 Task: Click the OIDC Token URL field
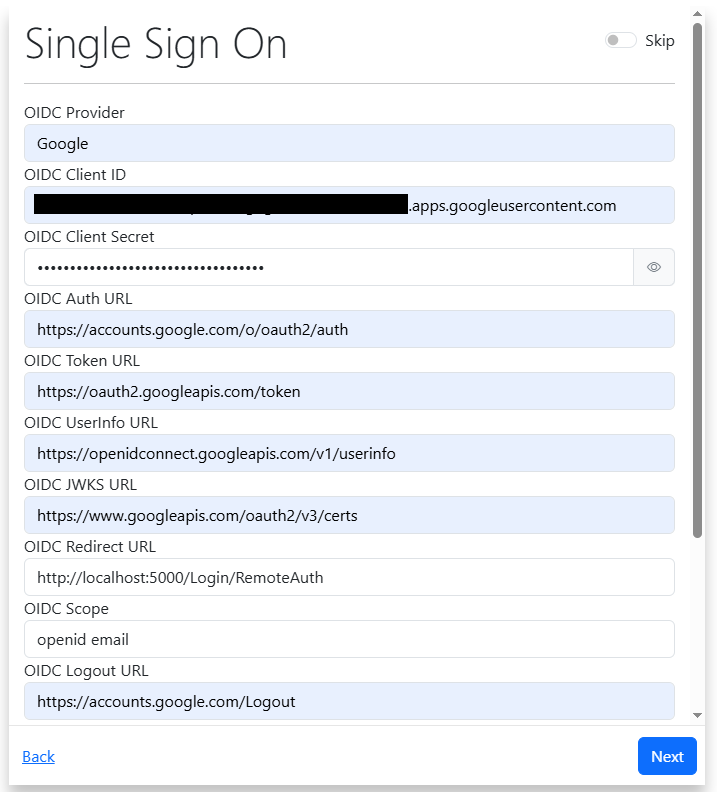click(349, 391)
